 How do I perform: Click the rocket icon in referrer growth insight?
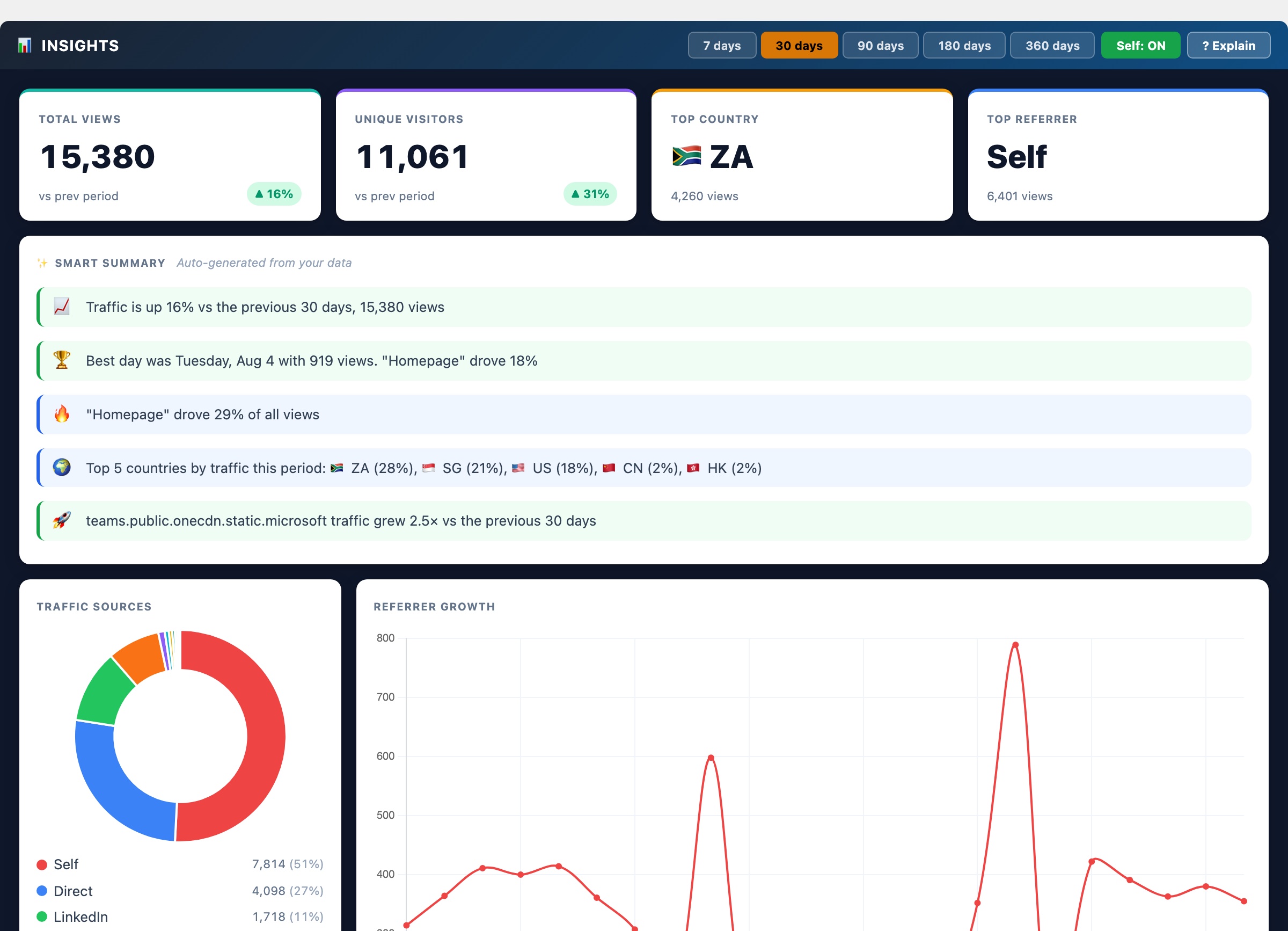pyautogui.click(x=62, y=520)
